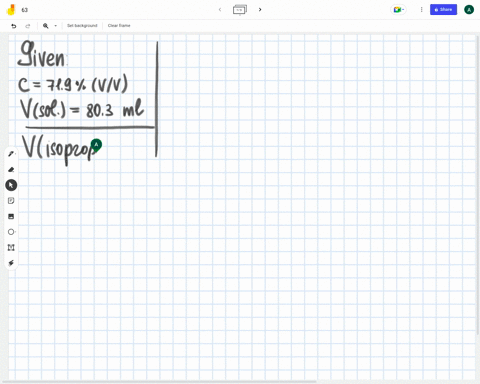Click the Share button

443,10
